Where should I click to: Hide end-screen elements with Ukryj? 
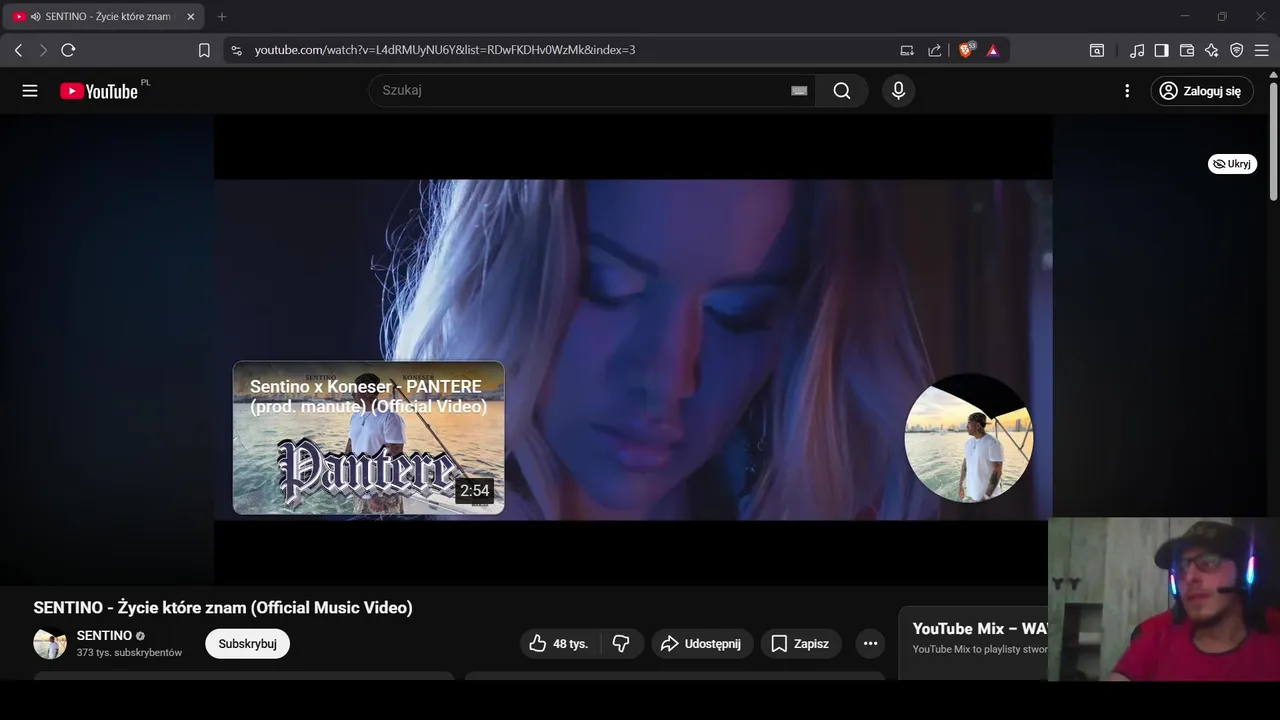[x=1232, y=164]
